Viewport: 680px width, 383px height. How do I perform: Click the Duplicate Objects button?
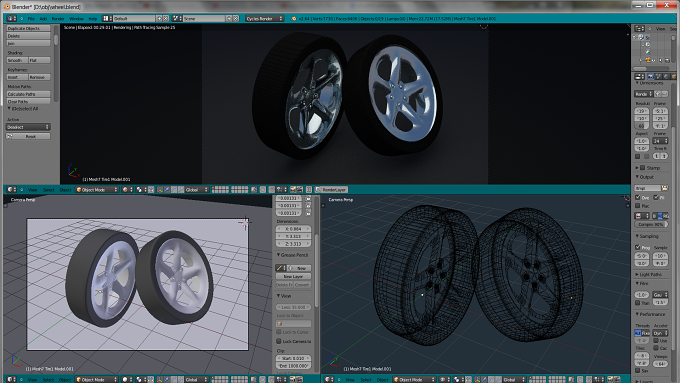point(28,28)
